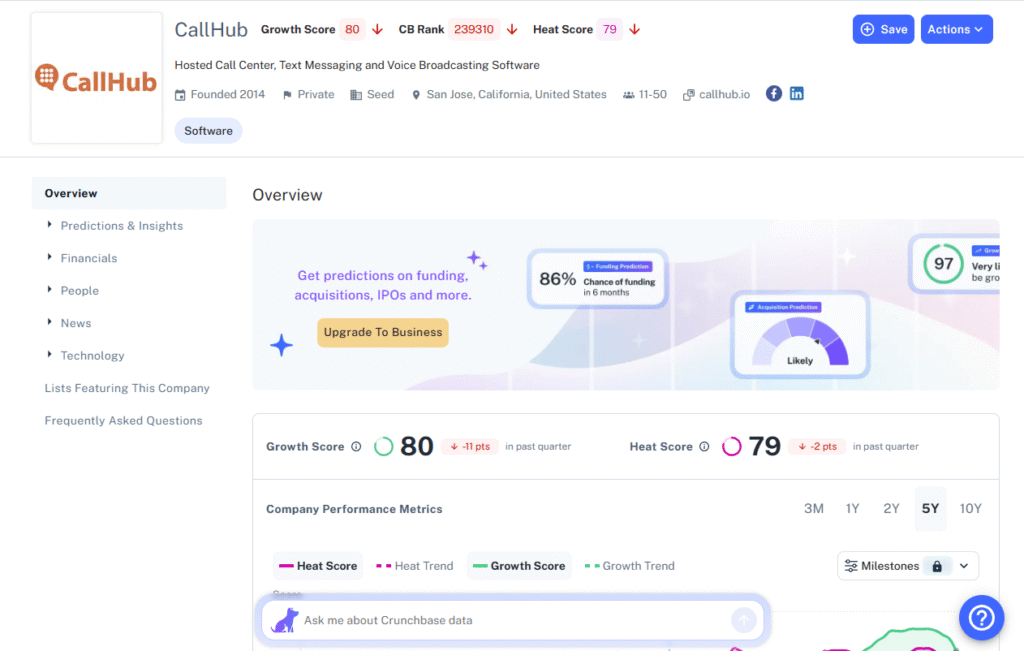The width and height of the screenshot is (1024, 651).
Task: Click the Growth Score info icon
Action: pos(356,447)
